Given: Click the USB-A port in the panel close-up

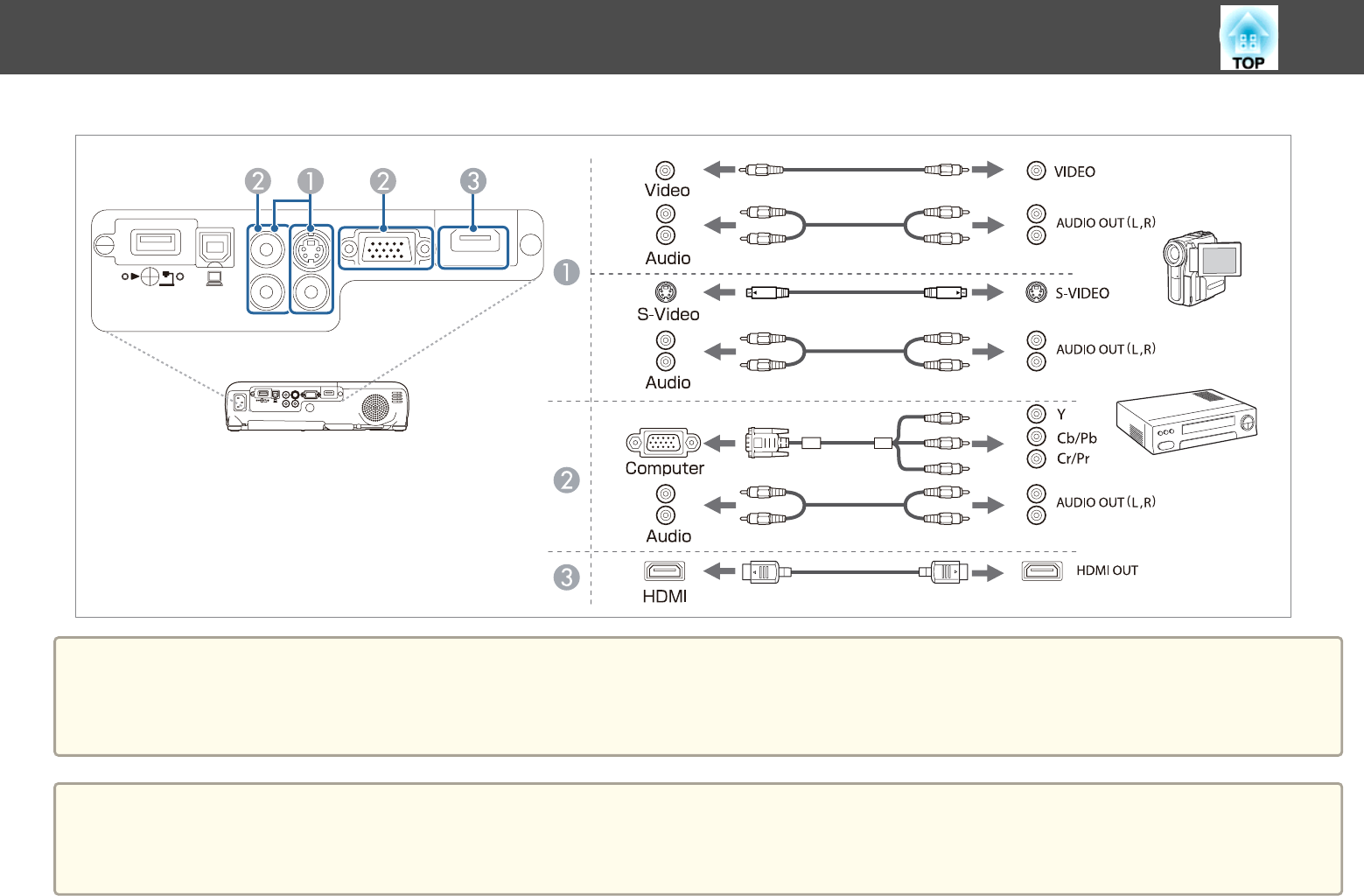Looking at the screenshot, I should (156, 241).
